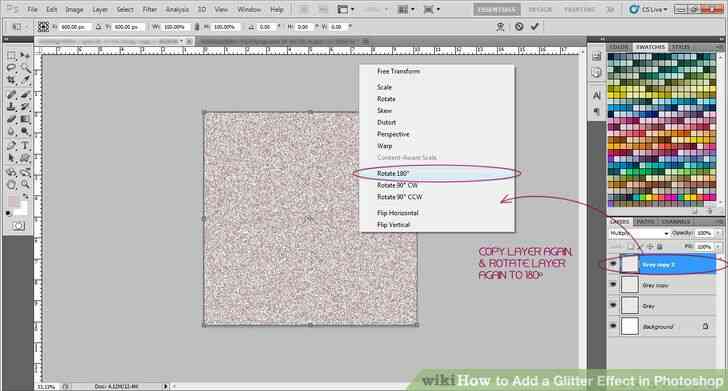This screenshot has height=391, width=728.
Task: Select the Zoom tool
Action: pos(25,184)
